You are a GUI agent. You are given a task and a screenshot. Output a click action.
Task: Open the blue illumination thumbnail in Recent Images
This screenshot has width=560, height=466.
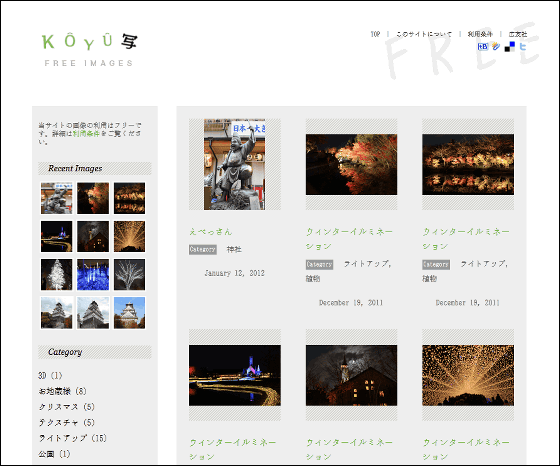(x=93, y=275)
